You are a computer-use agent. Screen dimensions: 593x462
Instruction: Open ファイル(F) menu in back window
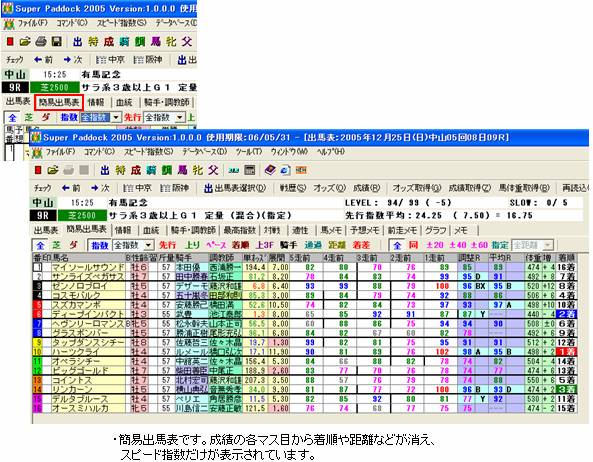[33, 23]
